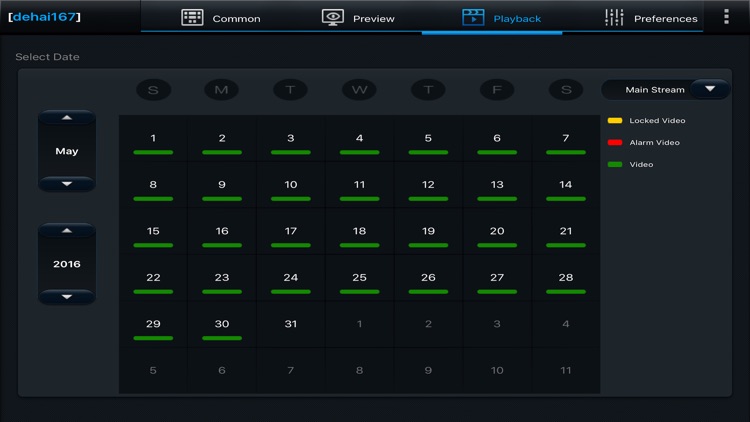
Task: Select May 7 in the first week row
Action: click(566, 138)
